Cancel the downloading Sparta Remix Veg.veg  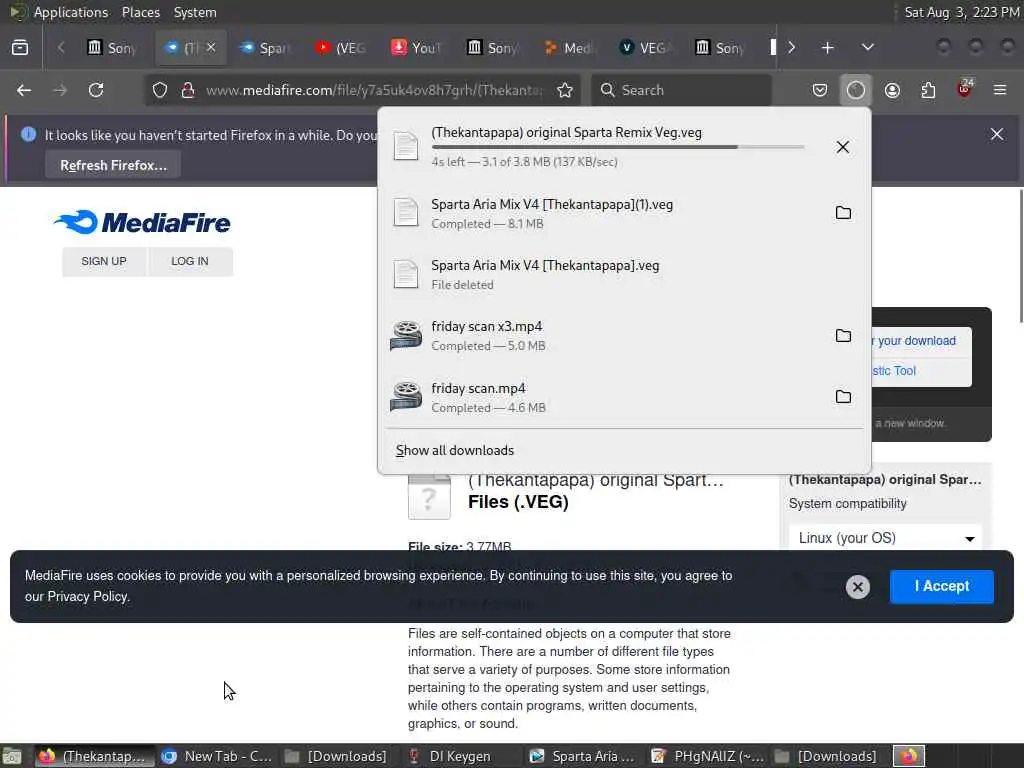[842, 147]
